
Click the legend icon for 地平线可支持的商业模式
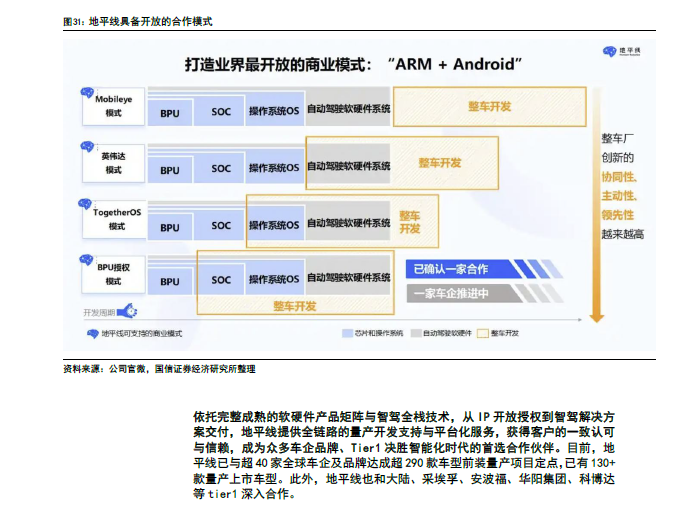pos(92,334)
